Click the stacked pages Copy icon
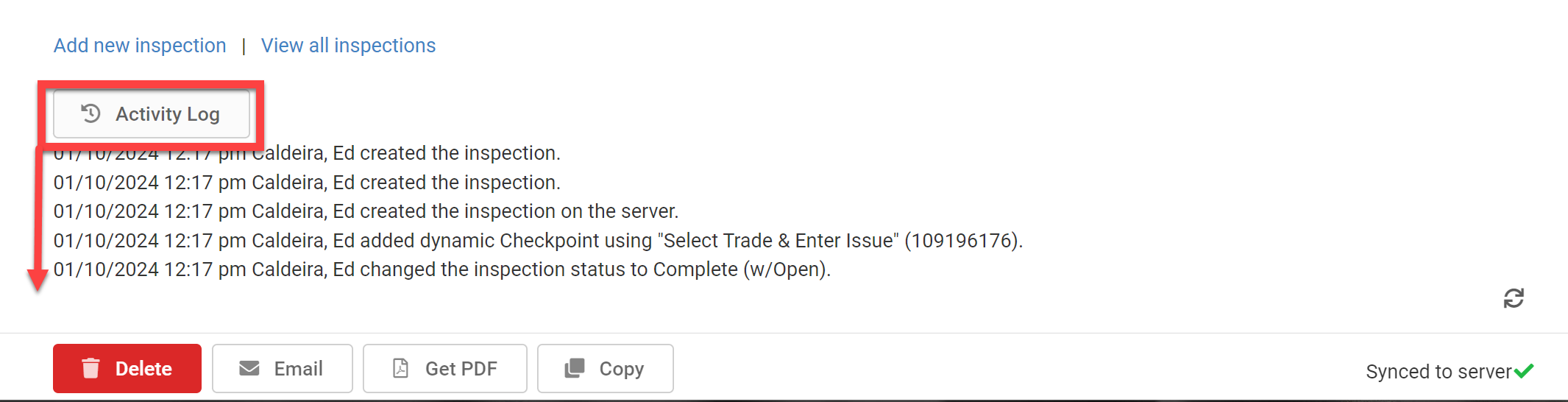1568x402 pixels. point(575,368)
